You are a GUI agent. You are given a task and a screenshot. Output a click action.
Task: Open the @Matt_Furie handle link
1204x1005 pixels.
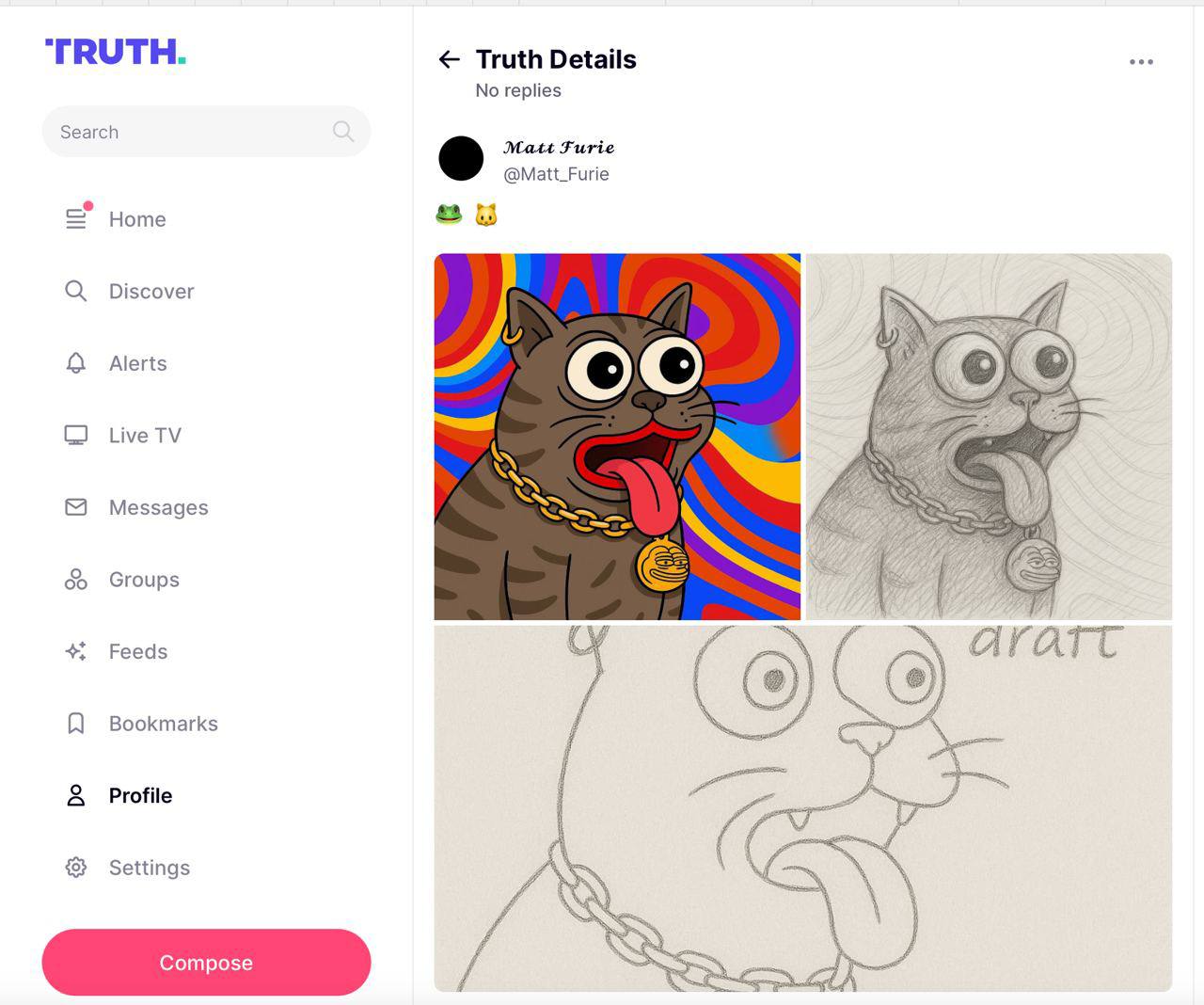point(556,174)
